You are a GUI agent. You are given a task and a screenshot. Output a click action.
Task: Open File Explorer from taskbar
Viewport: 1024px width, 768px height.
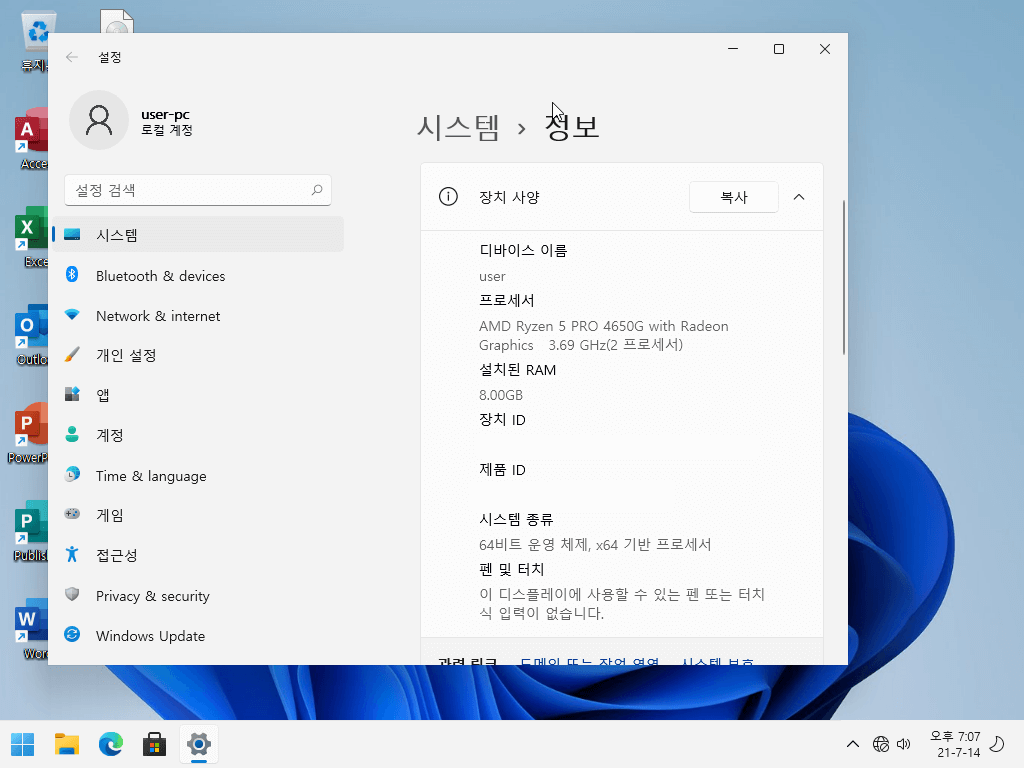click(67, 744)
